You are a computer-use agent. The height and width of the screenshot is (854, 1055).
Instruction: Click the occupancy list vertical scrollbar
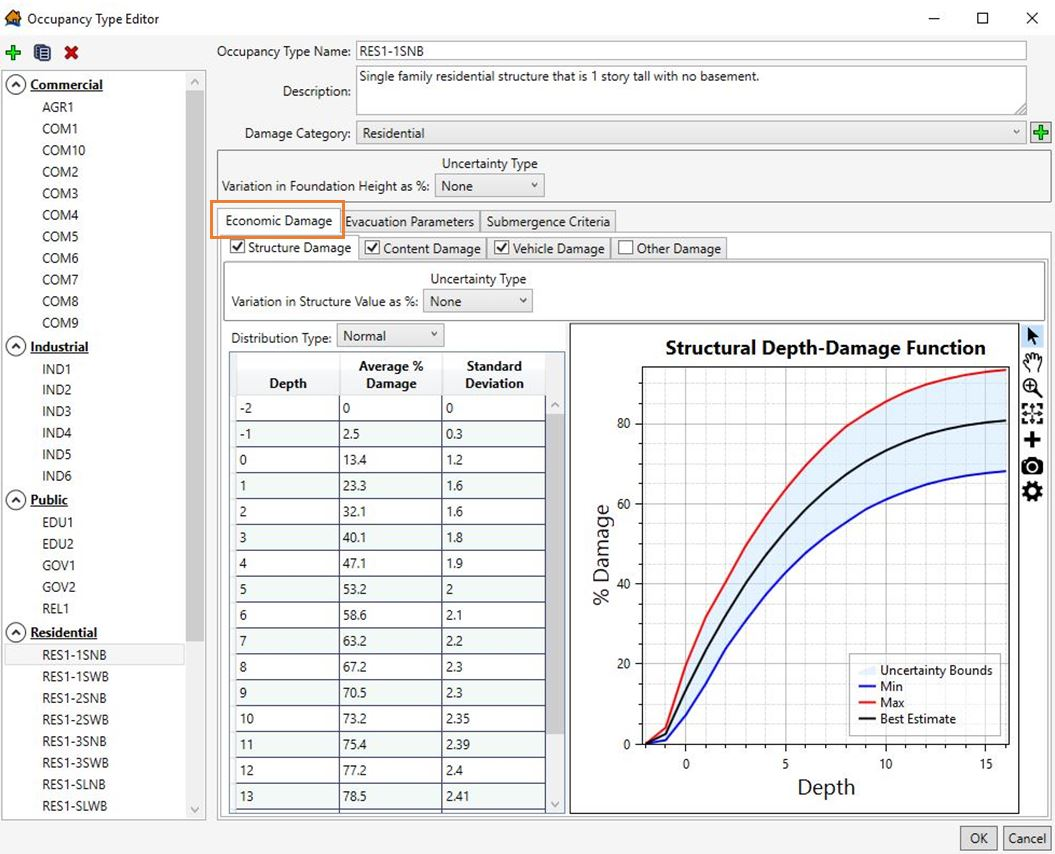[194, 365]
